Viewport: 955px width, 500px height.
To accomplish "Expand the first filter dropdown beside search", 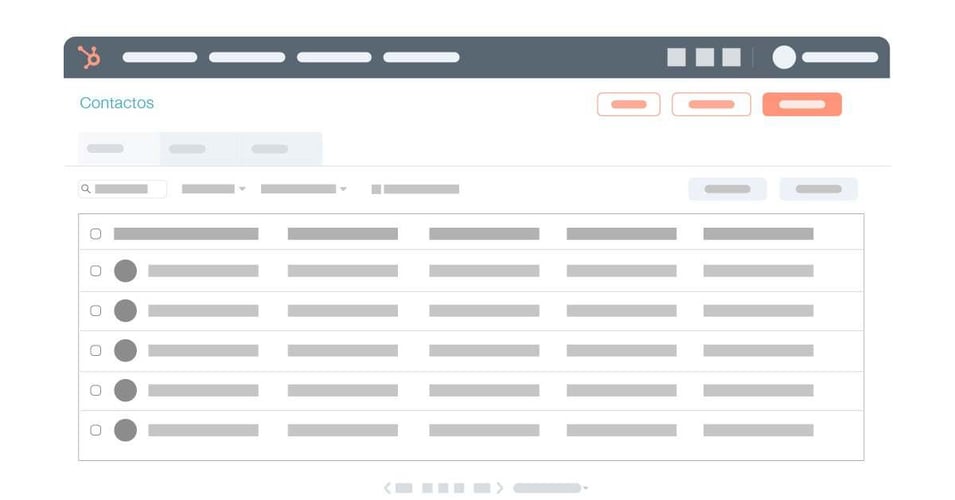I will (x=213, y=189).
